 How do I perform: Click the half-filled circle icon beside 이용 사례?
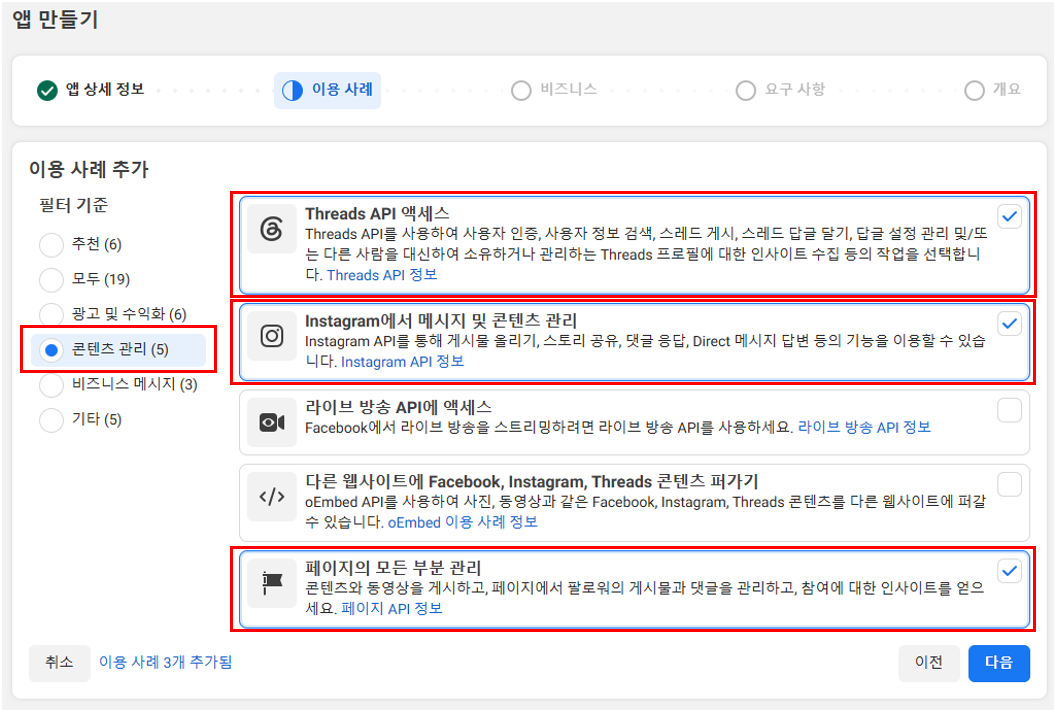pyautogui.click(x=292, y=90)
